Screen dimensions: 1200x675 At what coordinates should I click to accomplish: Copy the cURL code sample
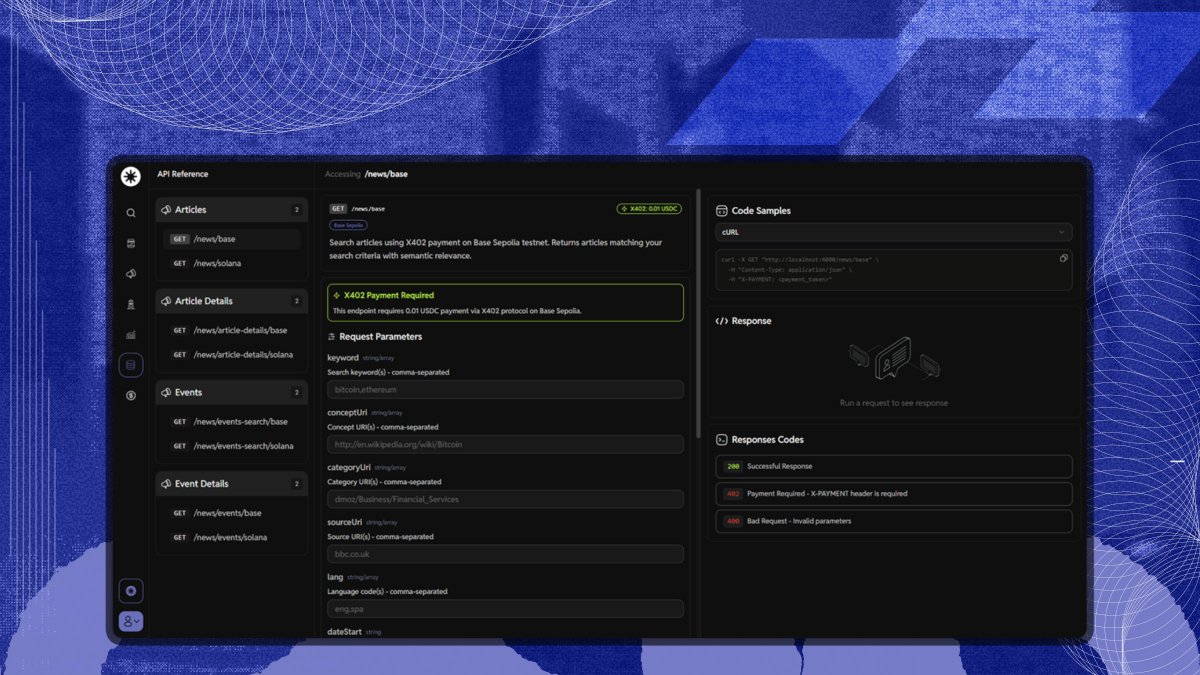[1064, 258]
